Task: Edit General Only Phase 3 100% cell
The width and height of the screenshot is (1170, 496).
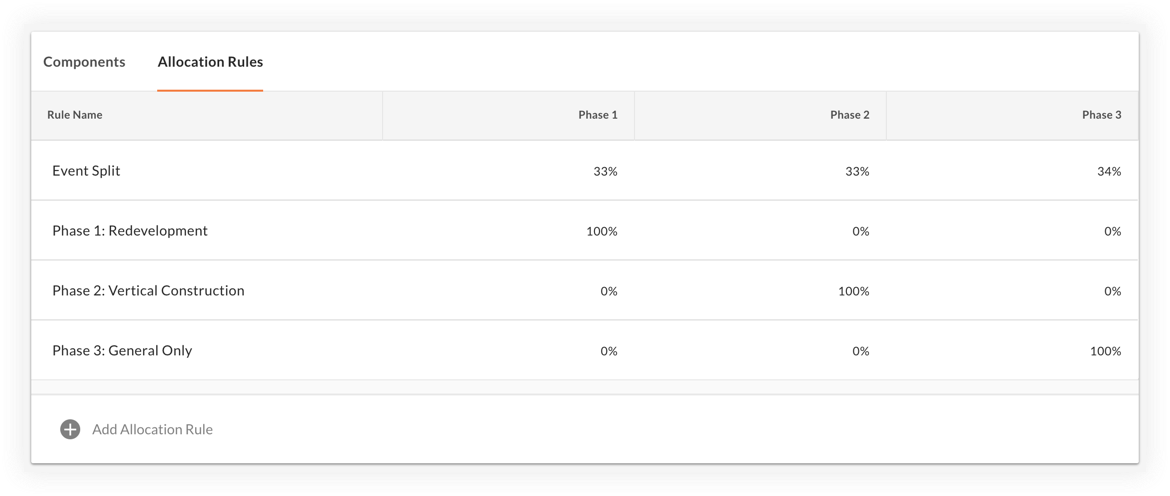Action: [1105, 352]
